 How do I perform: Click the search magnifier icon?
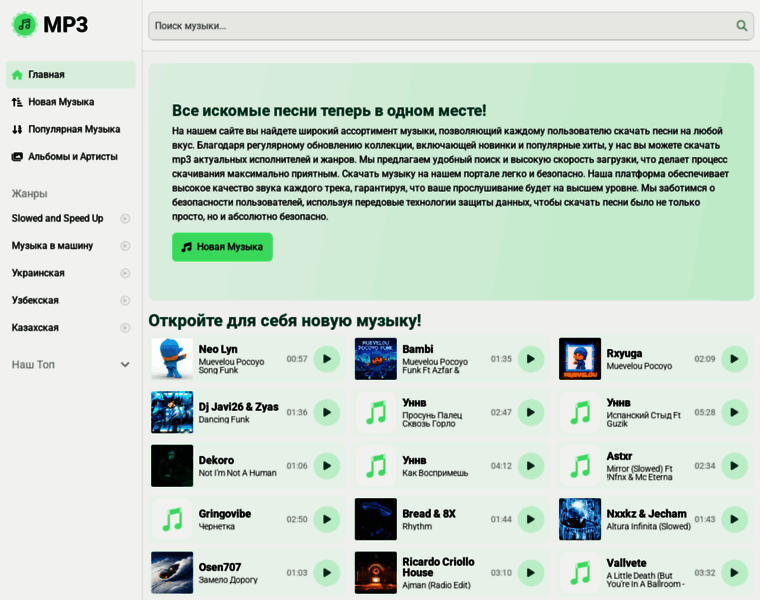click(x=741, y=26)
